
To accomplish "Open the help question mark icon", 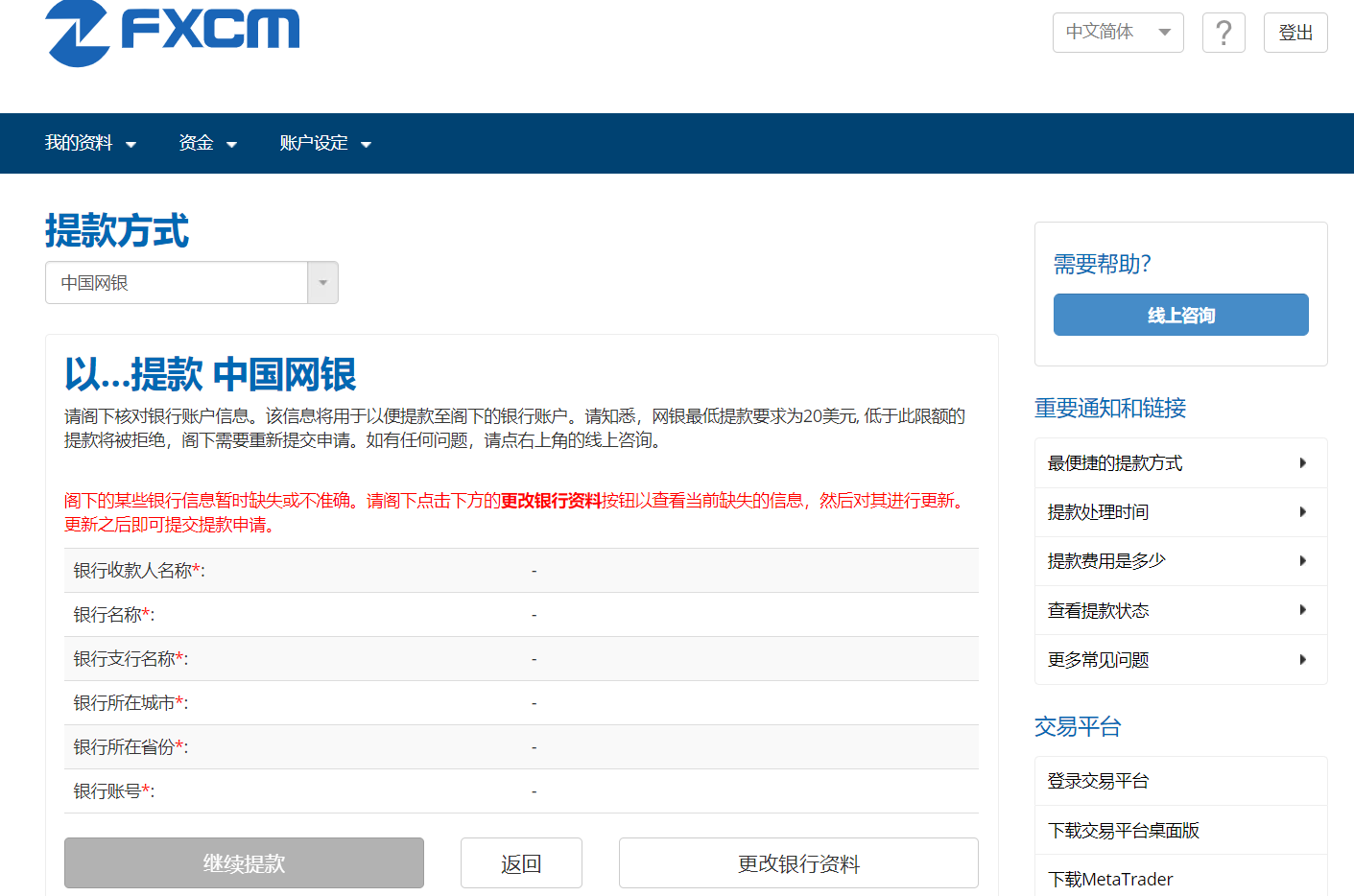I will point(1223,33).
